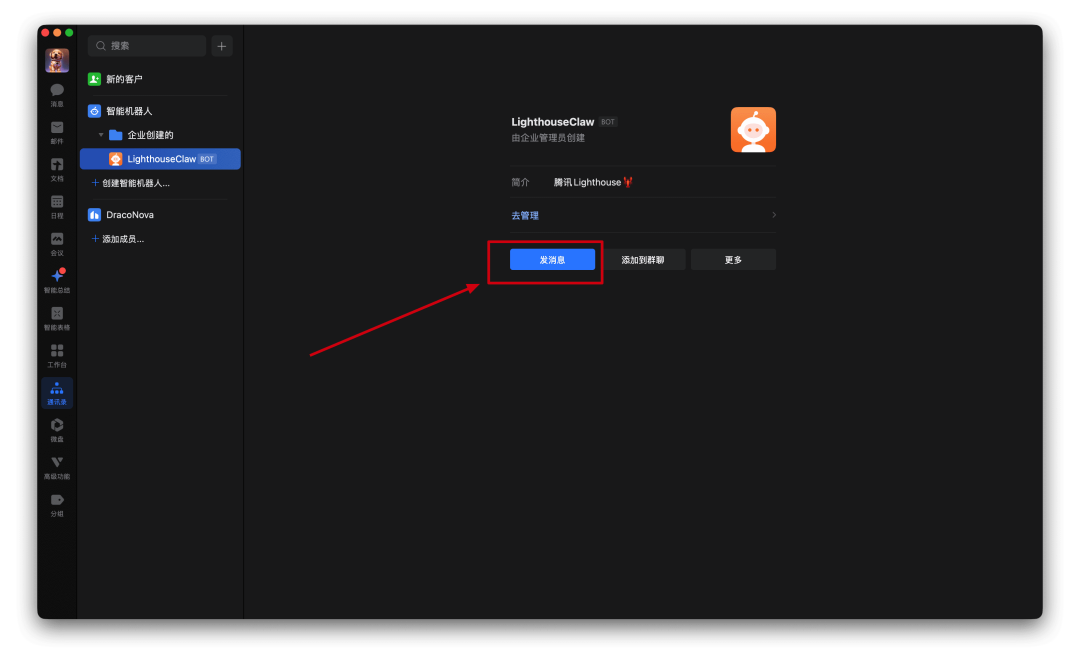Click the 智能总结 (Smart Summary) icon
1080x669 pixels.
coord(57,277)
